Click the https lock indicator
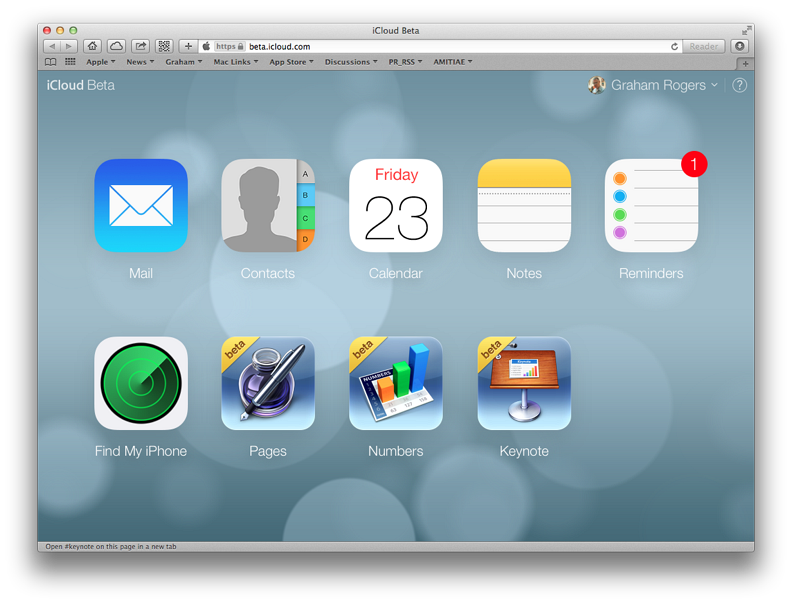792x604 pixels. (x=229, y=46)
